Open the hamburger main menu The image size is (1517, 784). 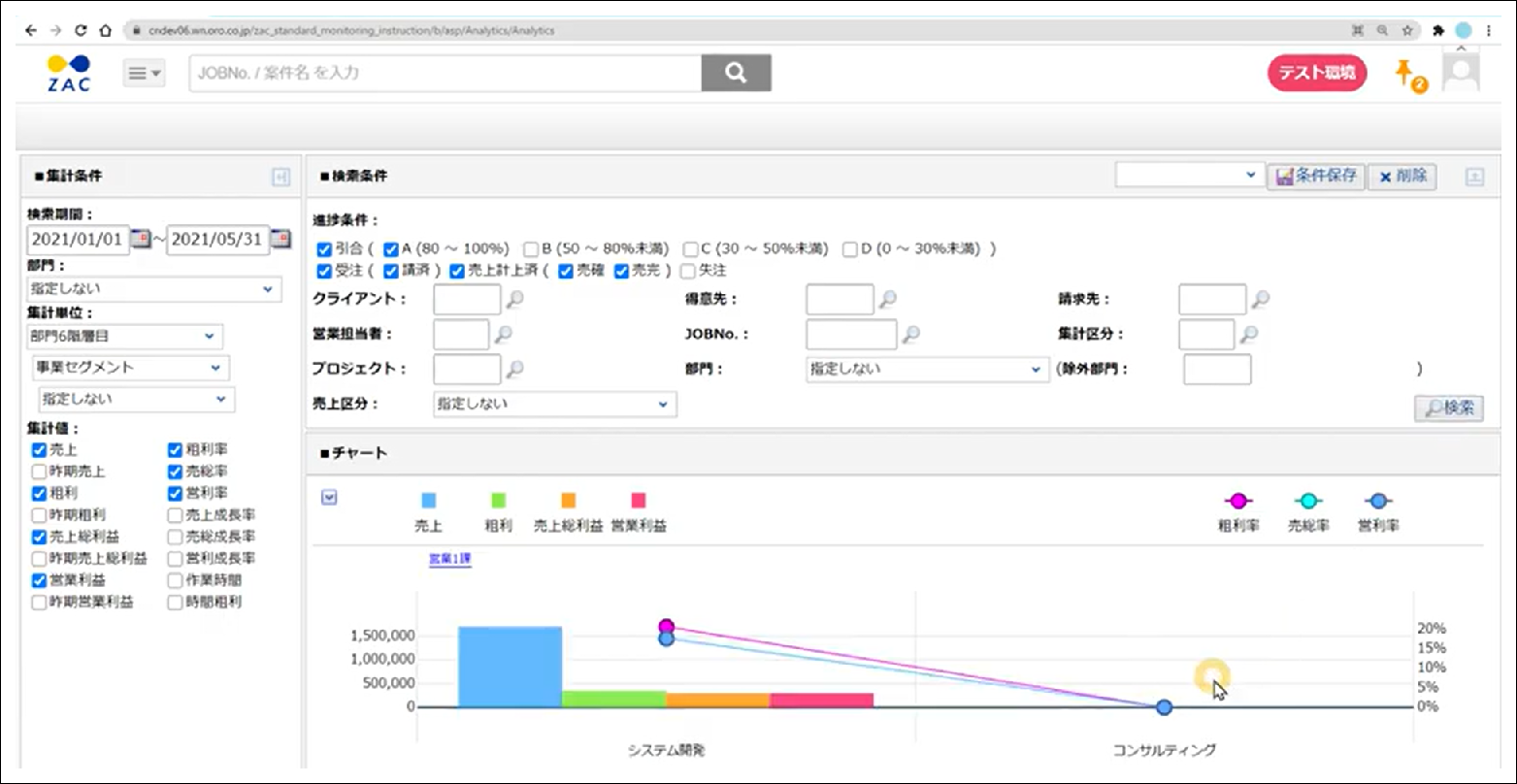[x=145, y=73]
